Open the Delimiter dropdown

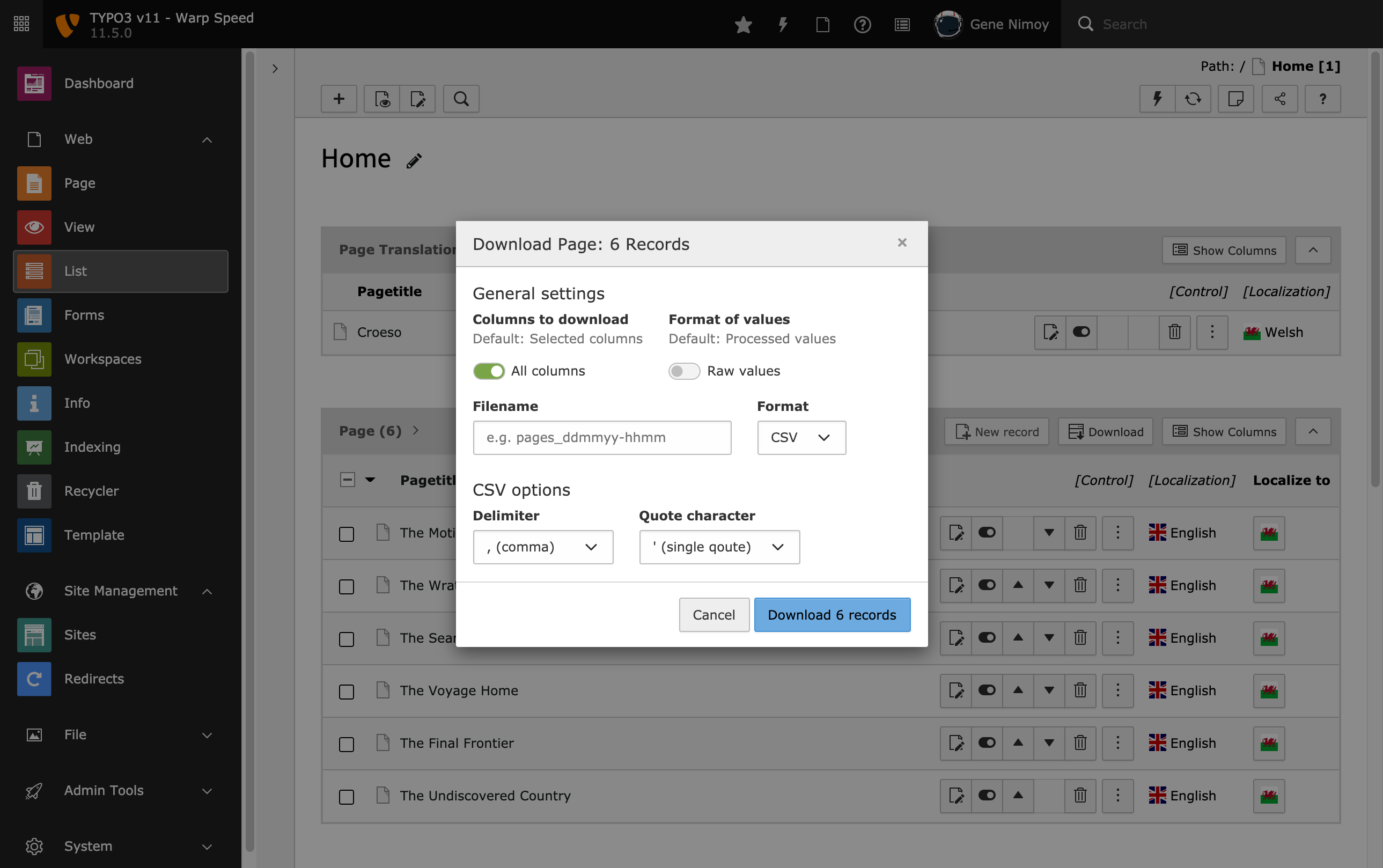coord(542,547)
